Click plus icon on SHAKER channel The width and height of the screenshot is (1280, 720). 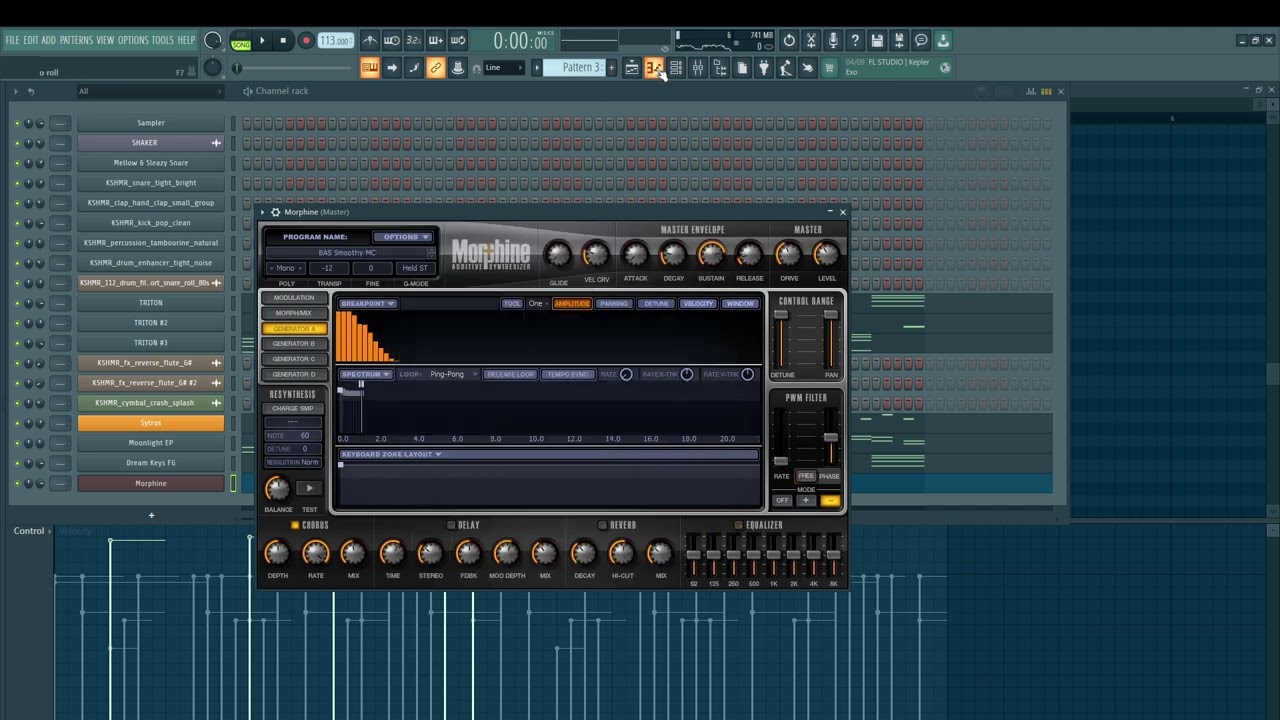[x=216, y=143]
